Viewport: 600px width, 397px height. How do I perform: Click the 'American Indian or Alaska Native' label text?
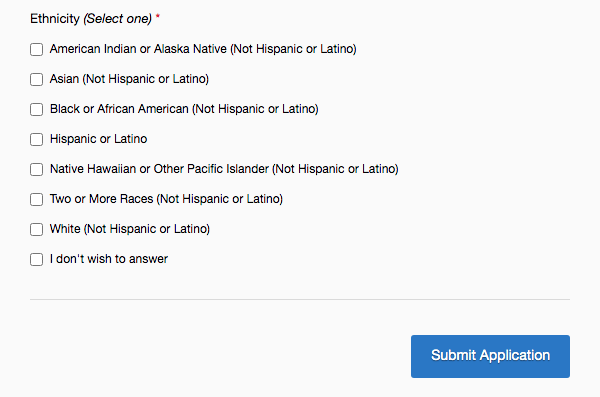pos(203,49)
